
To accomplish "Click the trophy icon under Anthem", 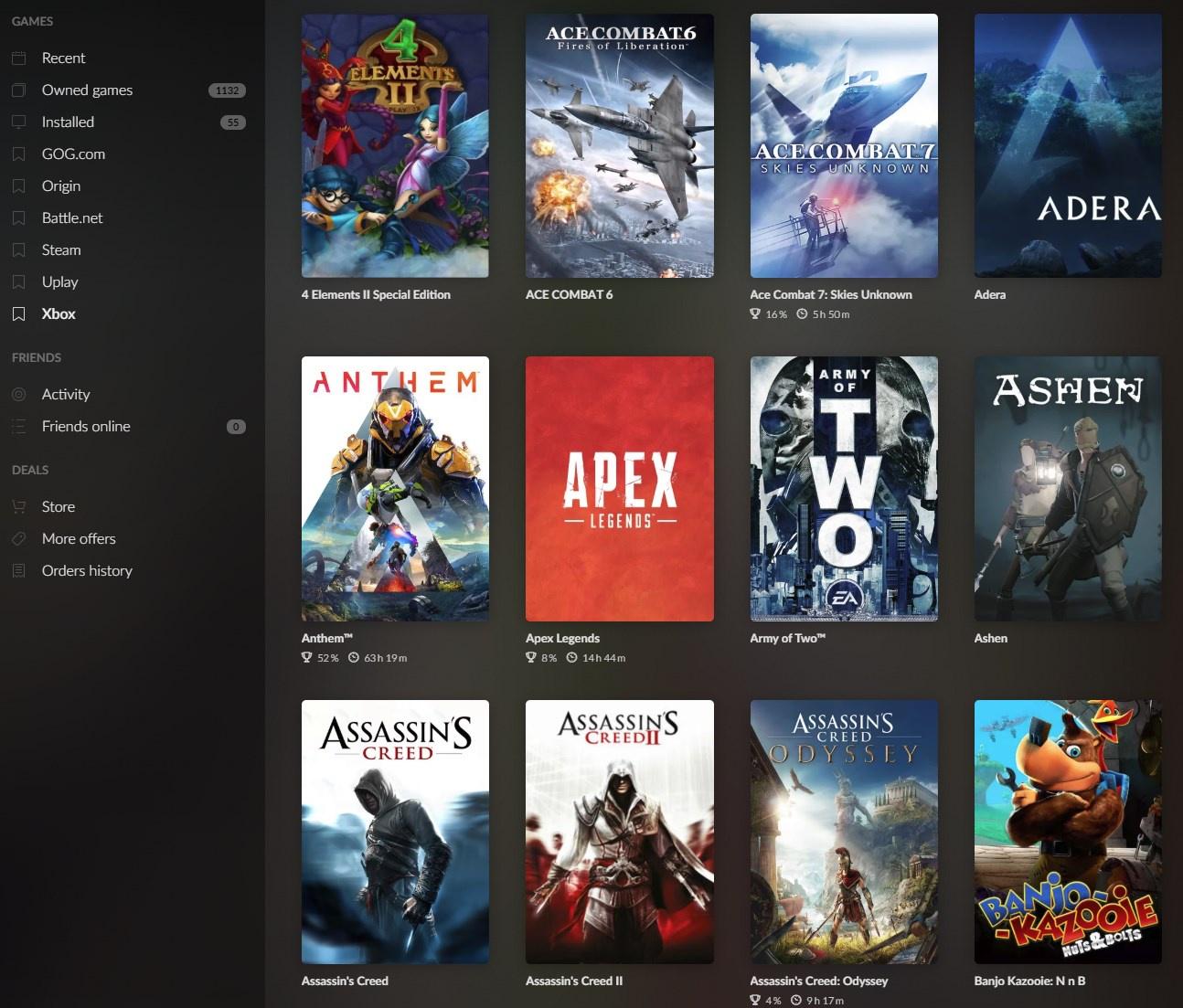I will 307,658.
